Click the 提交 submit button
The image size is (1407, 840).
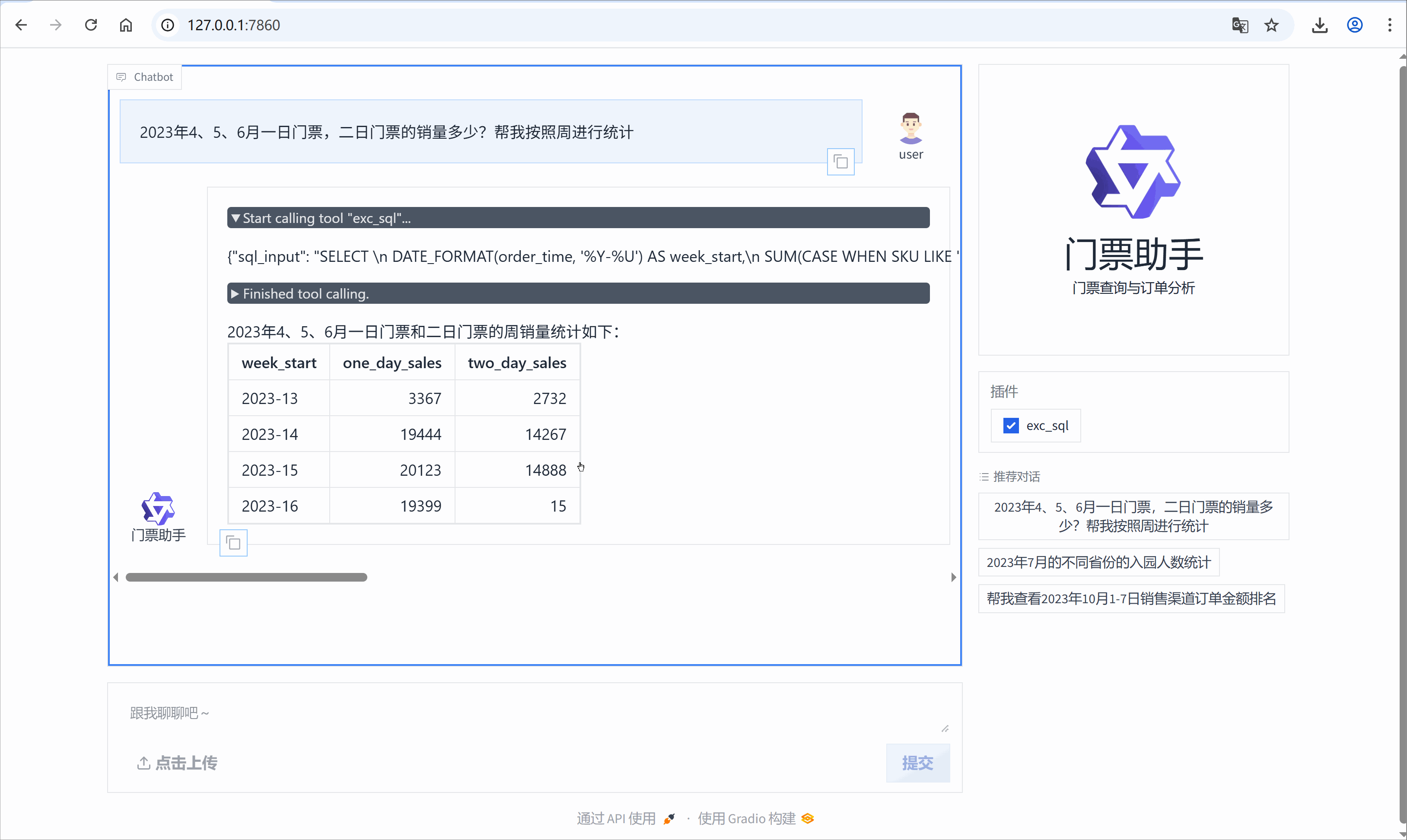[x=917, y=763]
